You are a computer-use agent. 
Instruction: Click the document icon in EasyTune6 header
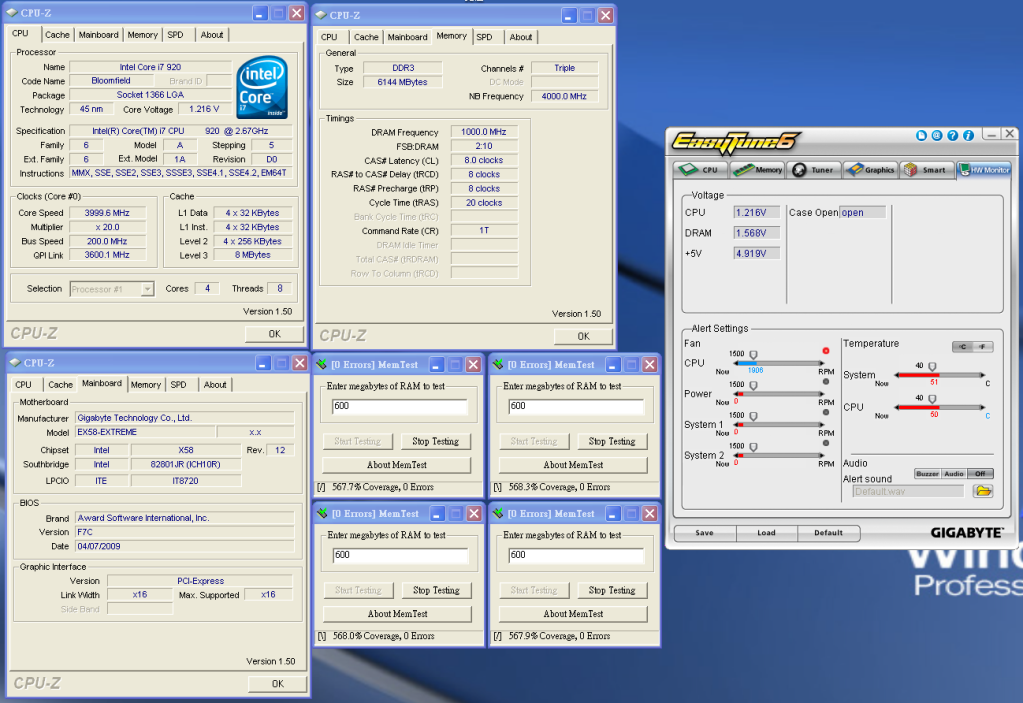point(921,135)
